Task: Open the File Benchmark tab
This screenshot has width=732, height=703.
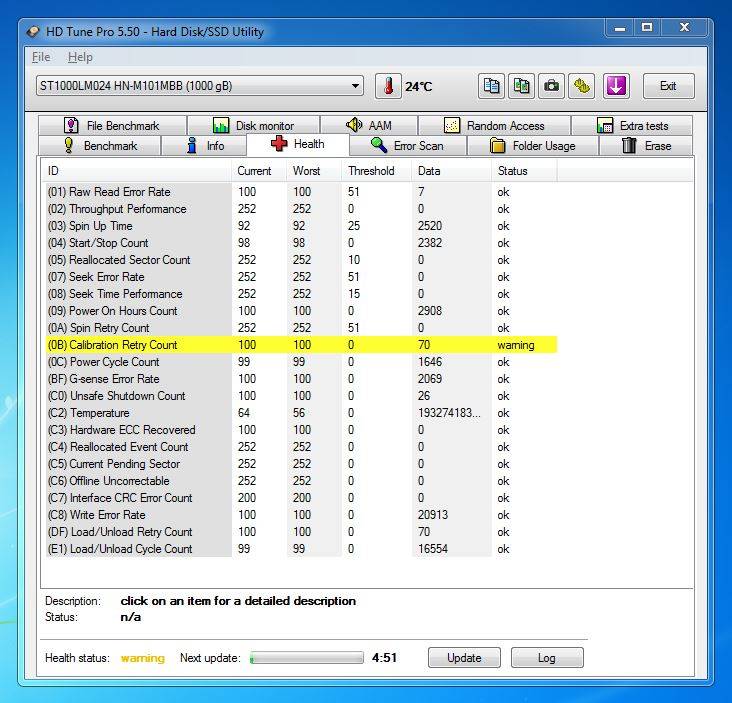Action: (113, 126)
